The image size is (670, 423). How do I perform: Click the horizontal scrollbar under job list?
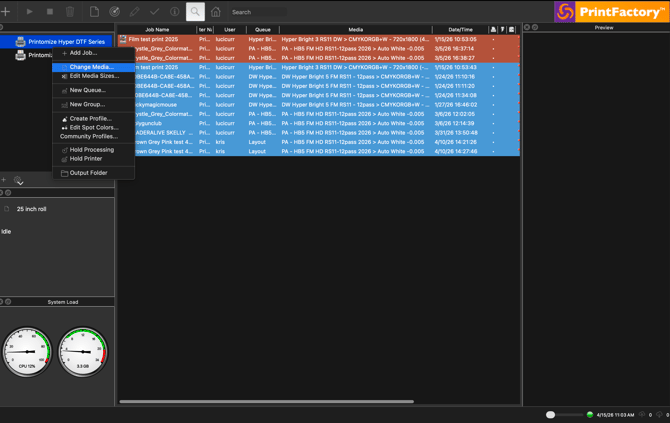click(267, 402)
